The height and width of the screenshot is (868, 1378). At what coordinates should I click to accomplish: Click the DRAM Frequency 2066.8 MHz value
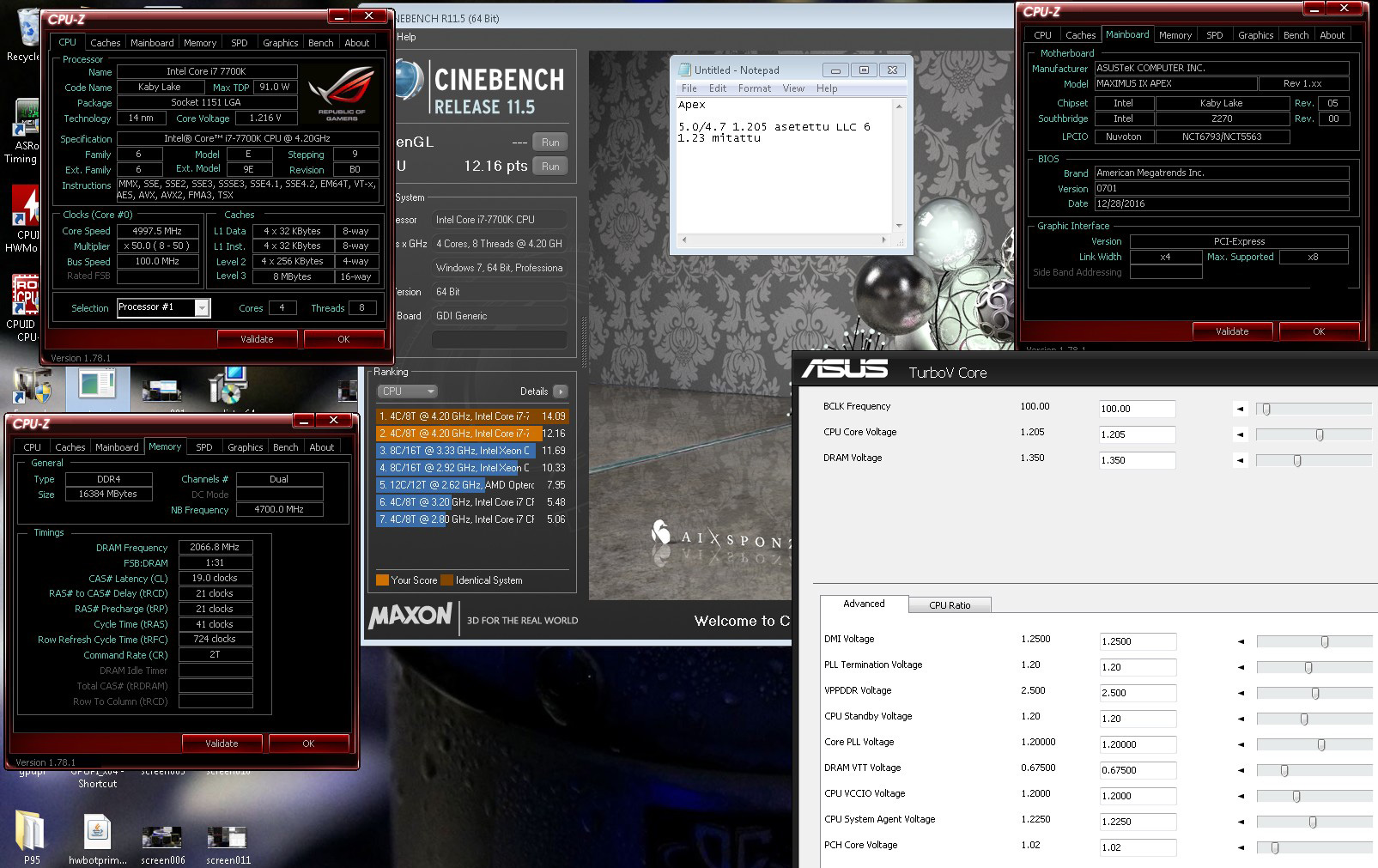click(216, 547)
